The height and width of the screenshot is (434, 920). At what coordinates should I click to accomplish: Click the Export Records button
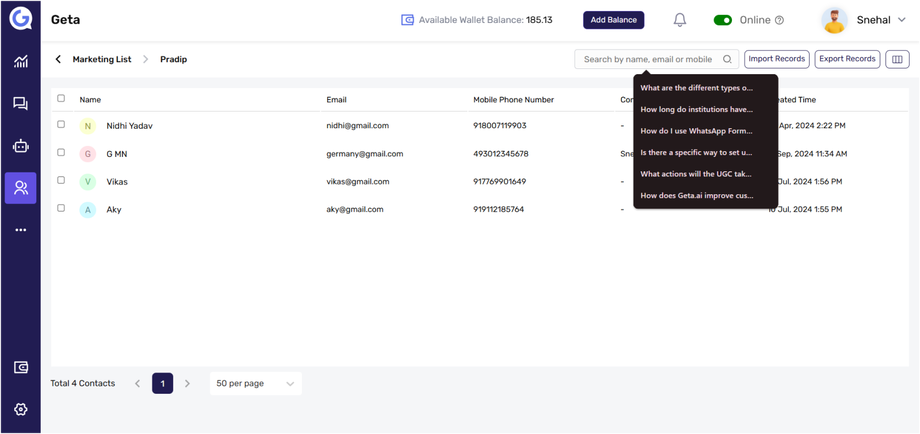coord(847,59)
